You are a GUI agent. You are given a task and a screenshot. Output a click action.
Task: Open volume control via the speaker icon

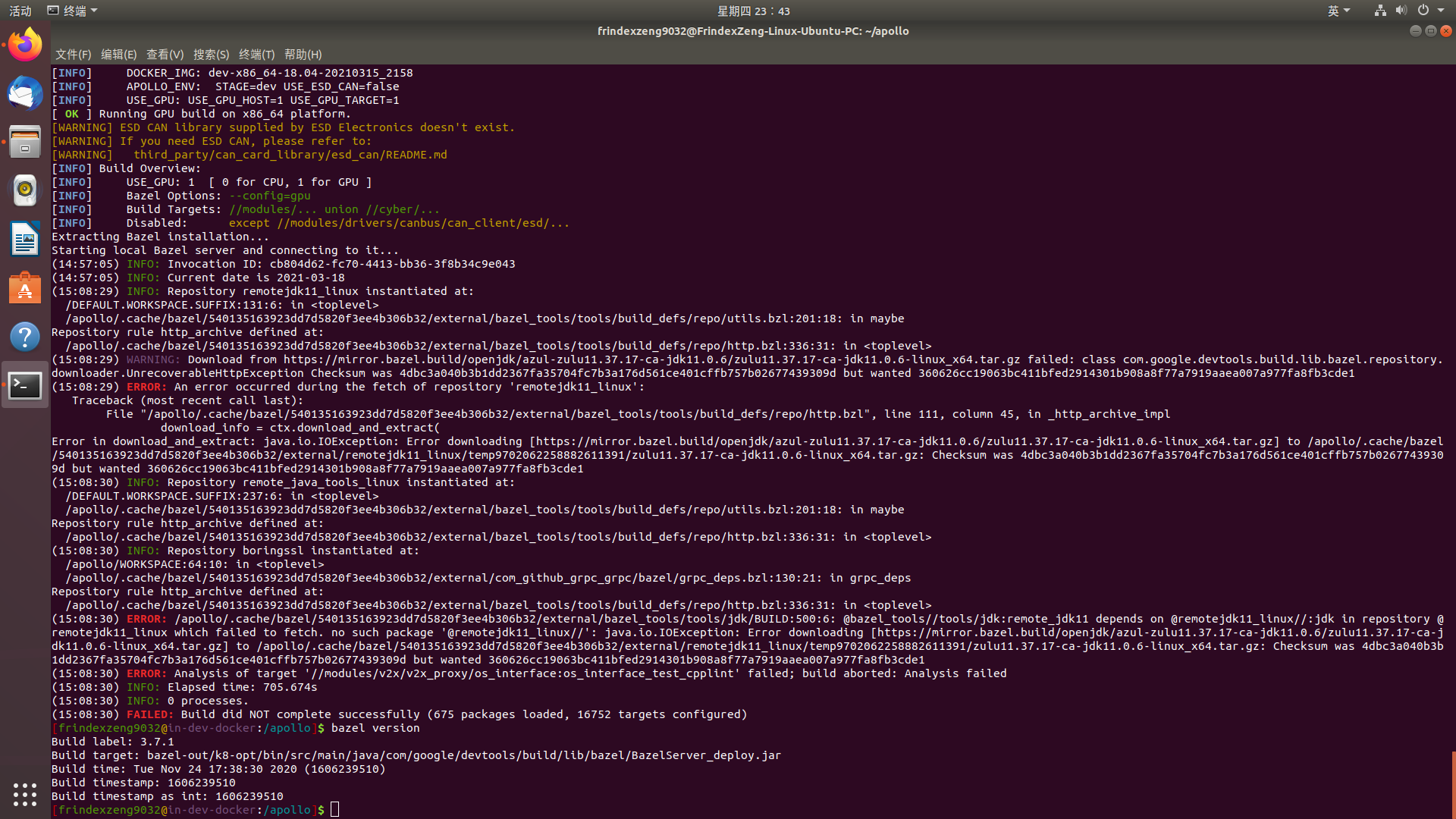click(1401, 10)
